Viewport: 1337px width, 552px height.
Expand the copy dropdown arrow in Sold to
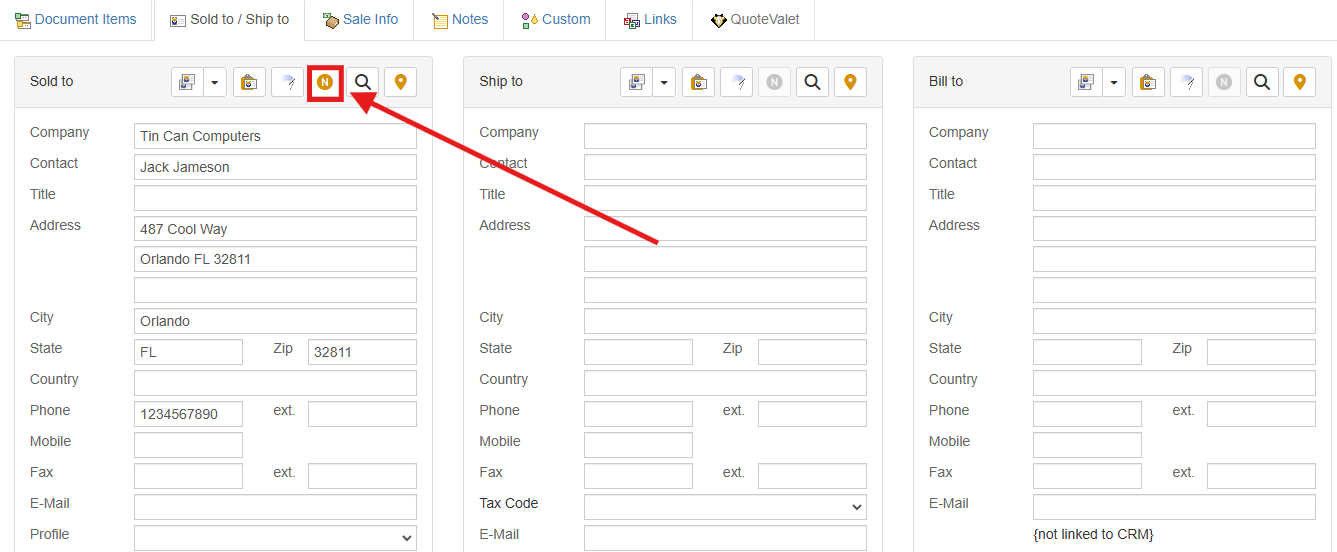click(x=215, y=82)
